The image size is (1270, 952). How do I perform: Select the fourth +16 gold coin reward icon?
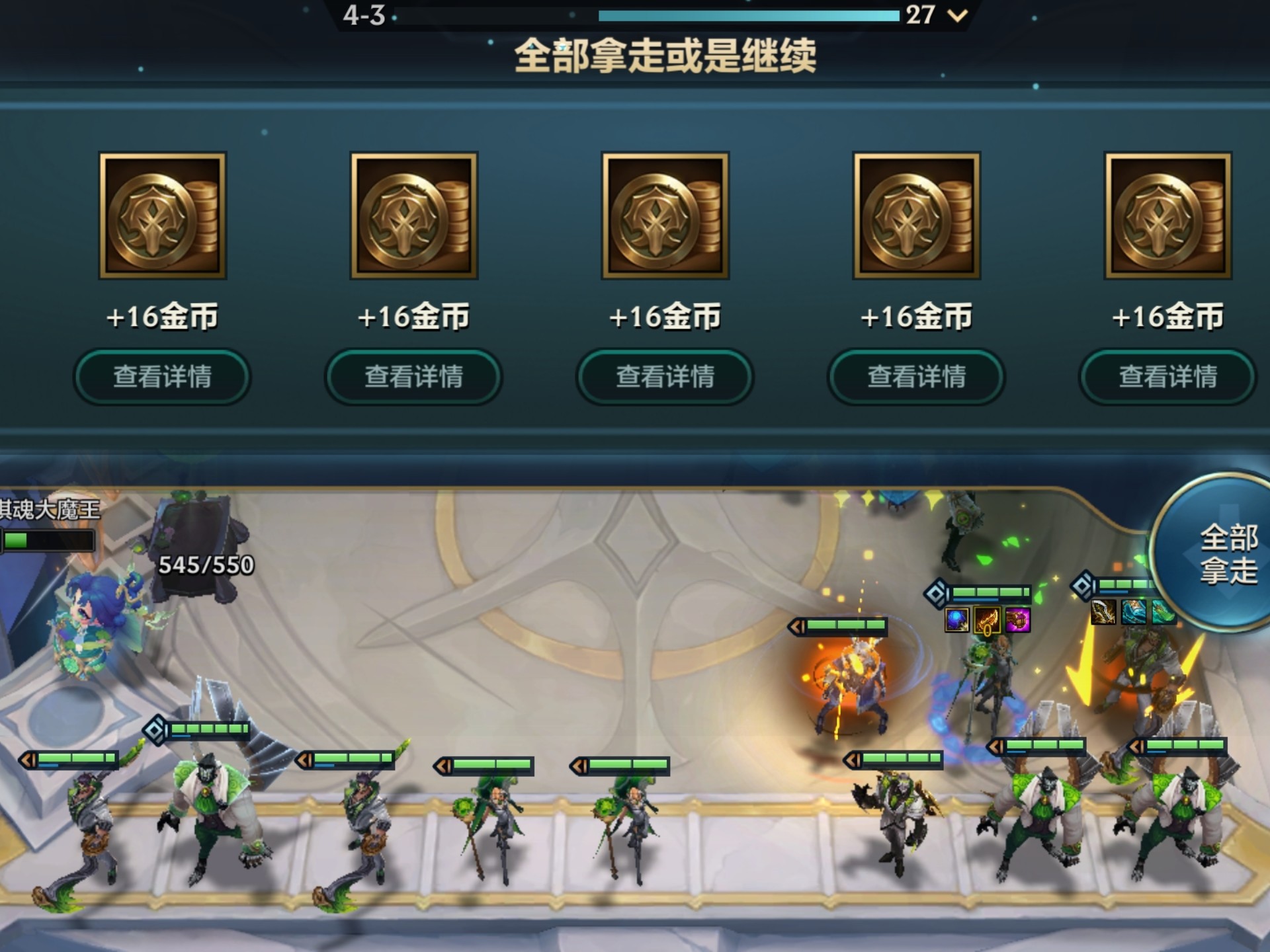pyautogui.click(x=917, y=216)
